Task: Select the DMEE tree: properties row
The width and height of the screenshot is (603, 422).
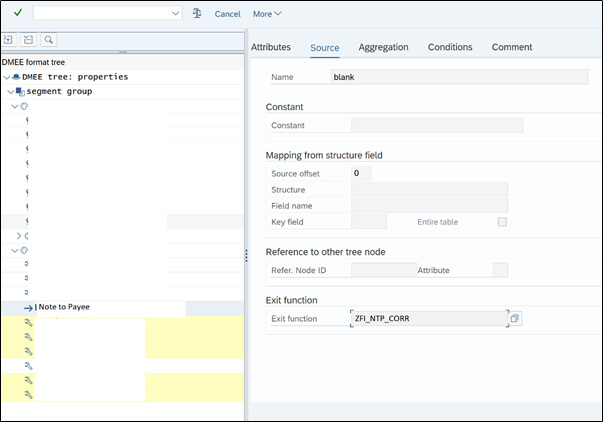Action: click(122, 77)
